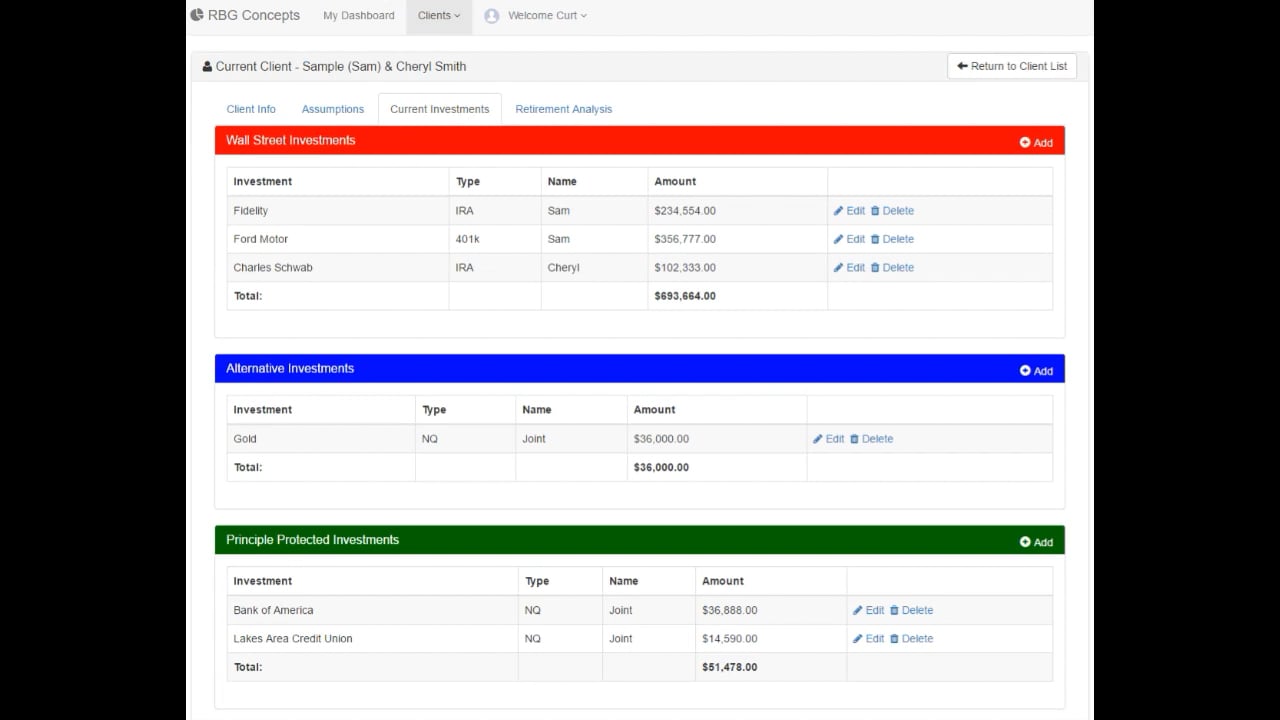Click the trash Delete icon for Gold
Screen dimensions: 1280x720
point(855,439)
